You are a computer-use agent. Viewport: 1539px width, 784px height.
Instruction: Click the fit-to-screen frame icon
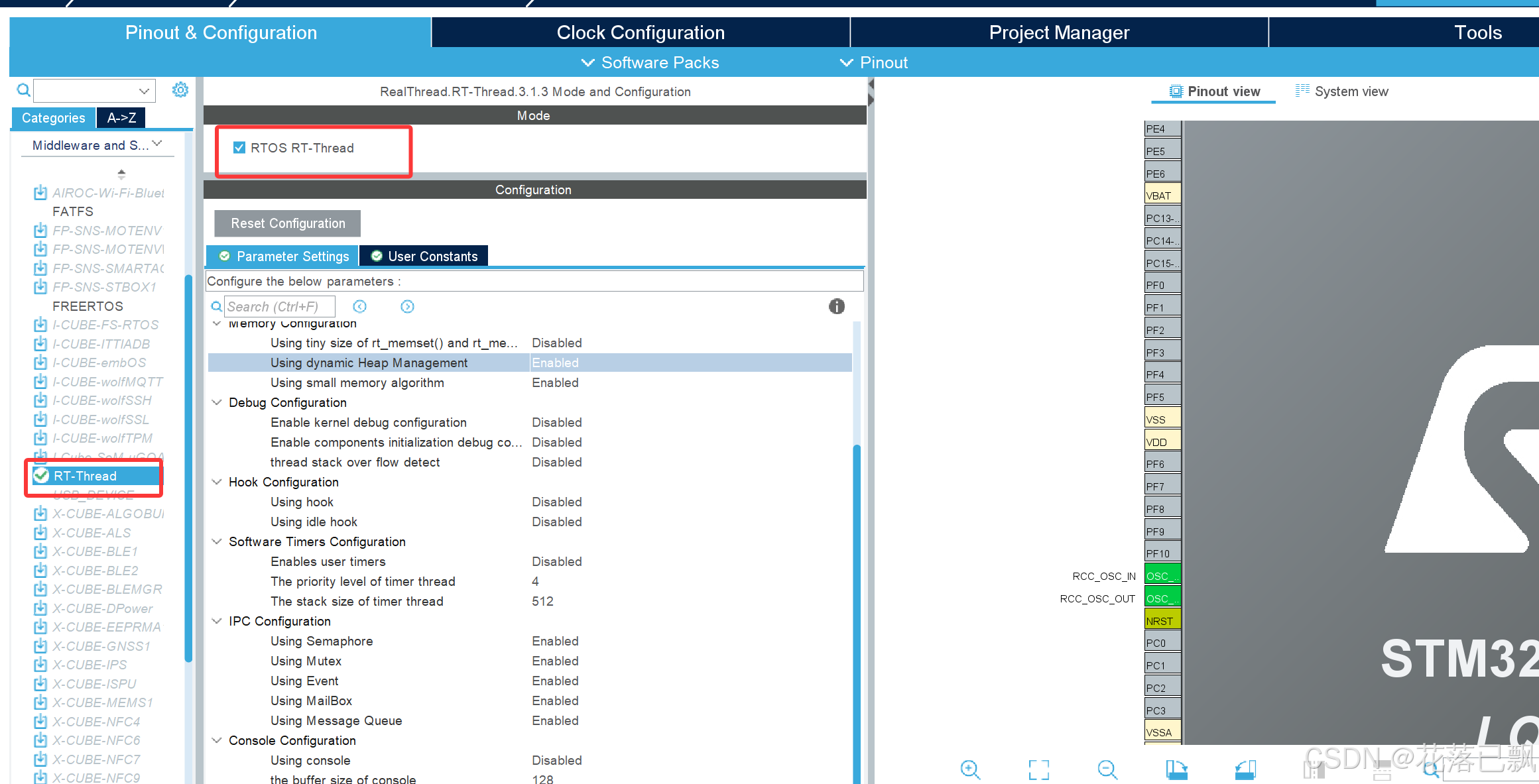[x=1038, y=769]
